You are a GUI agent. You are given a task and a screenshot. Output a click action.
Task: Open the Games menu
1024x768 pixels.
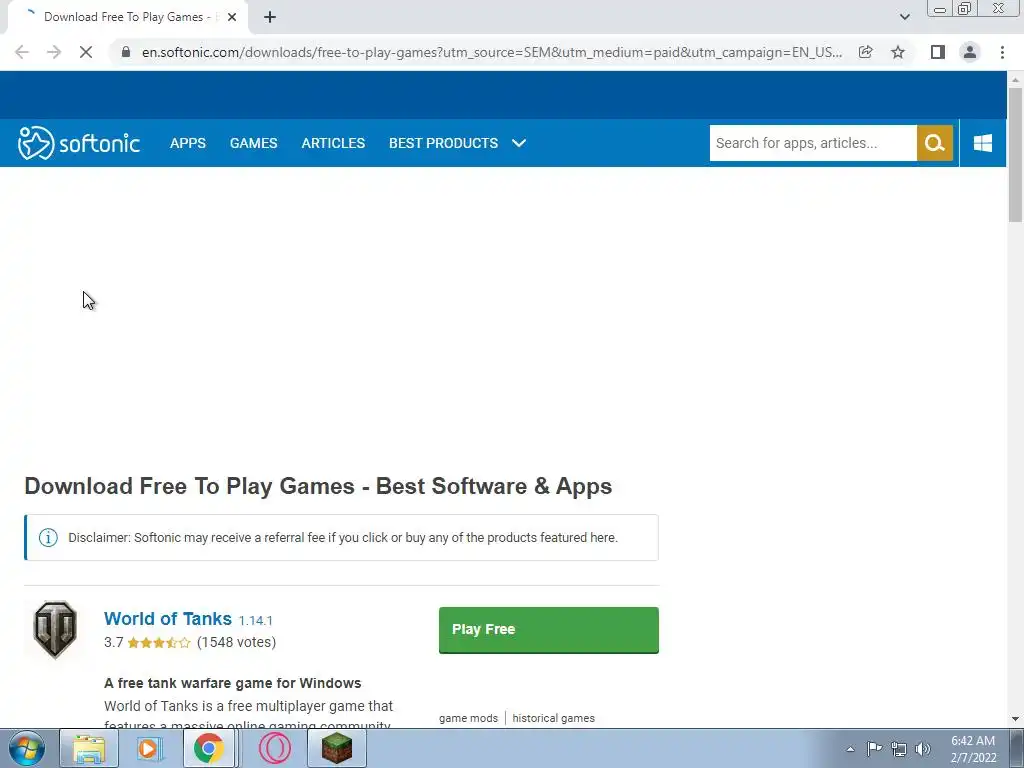(x=253, y=143)
